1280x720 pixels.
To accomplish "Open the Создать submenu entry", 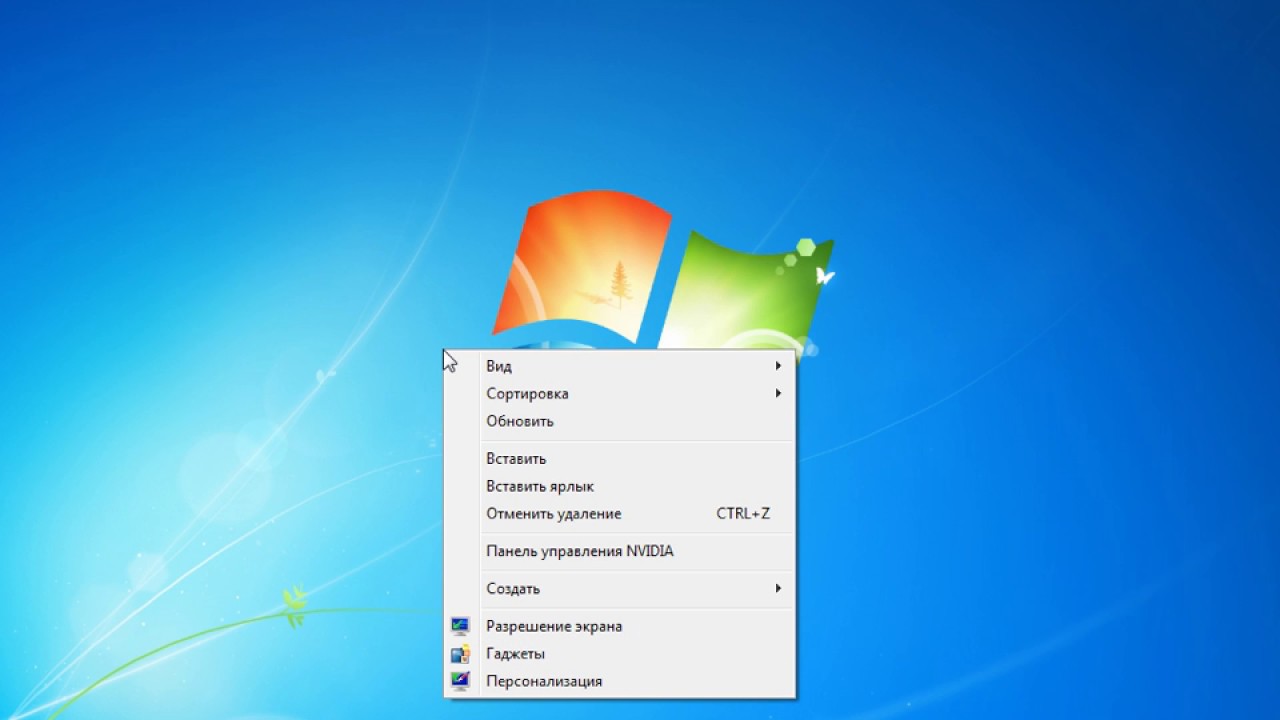I will coord(619,589).
